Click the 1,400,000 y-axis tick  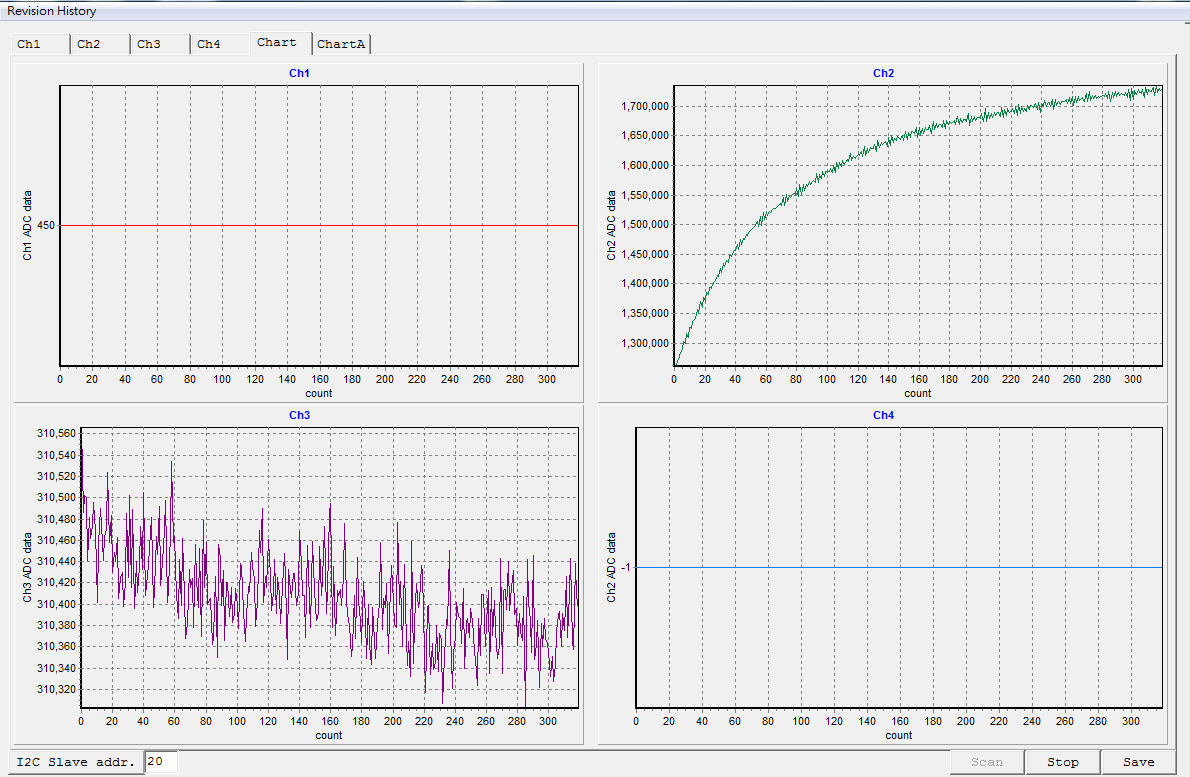coord(645,284)
